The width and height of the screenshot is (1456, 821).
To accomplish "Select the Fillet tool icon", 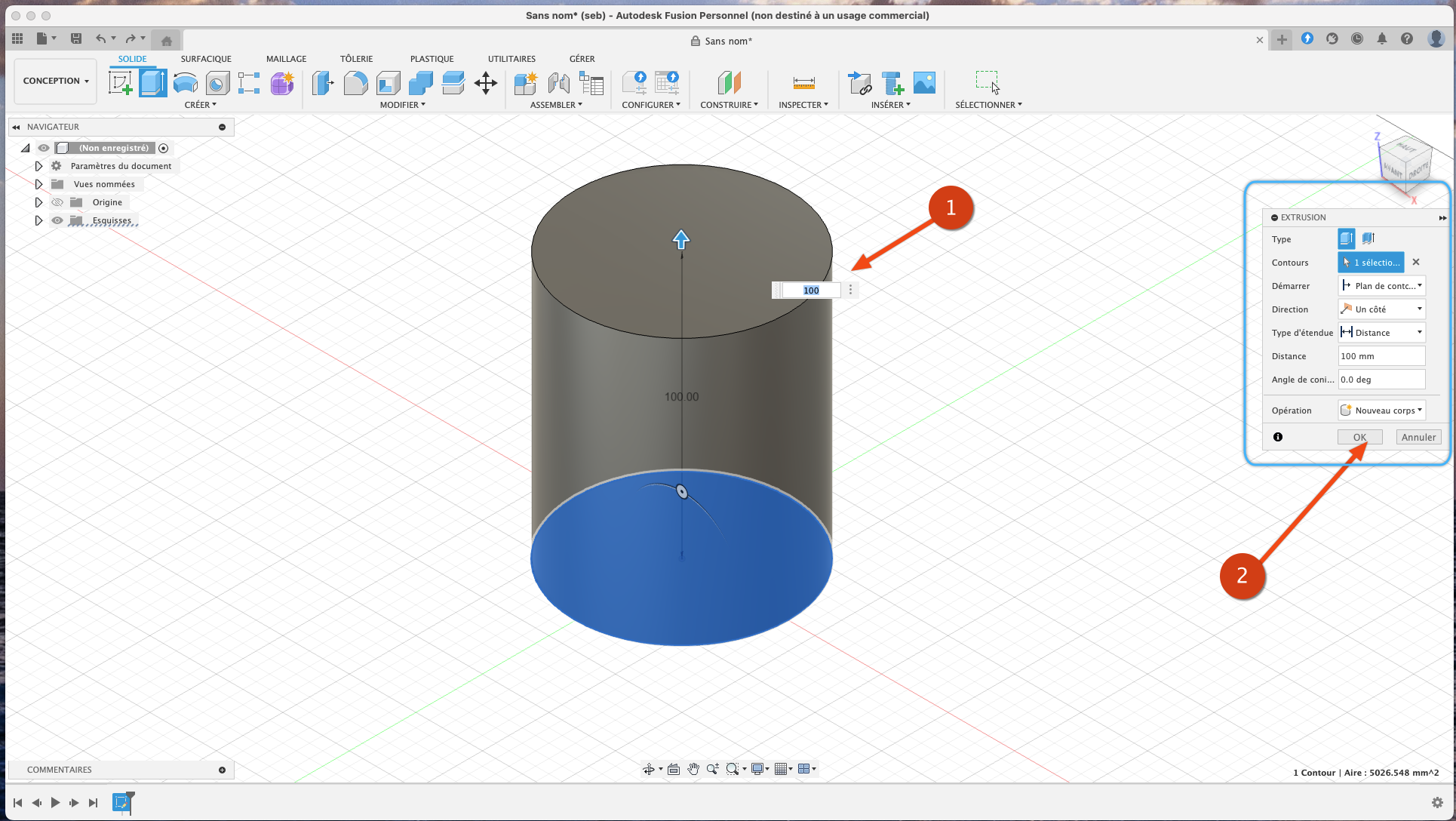I will [355, 83].
